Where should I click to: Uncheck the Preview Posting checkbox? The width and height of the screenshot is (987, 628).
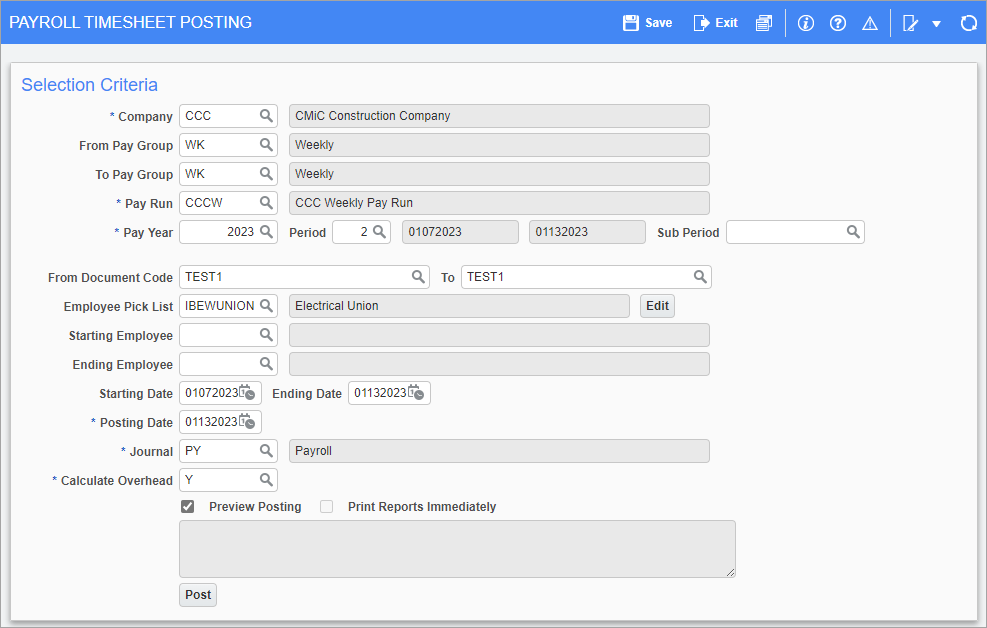[188, 507]
